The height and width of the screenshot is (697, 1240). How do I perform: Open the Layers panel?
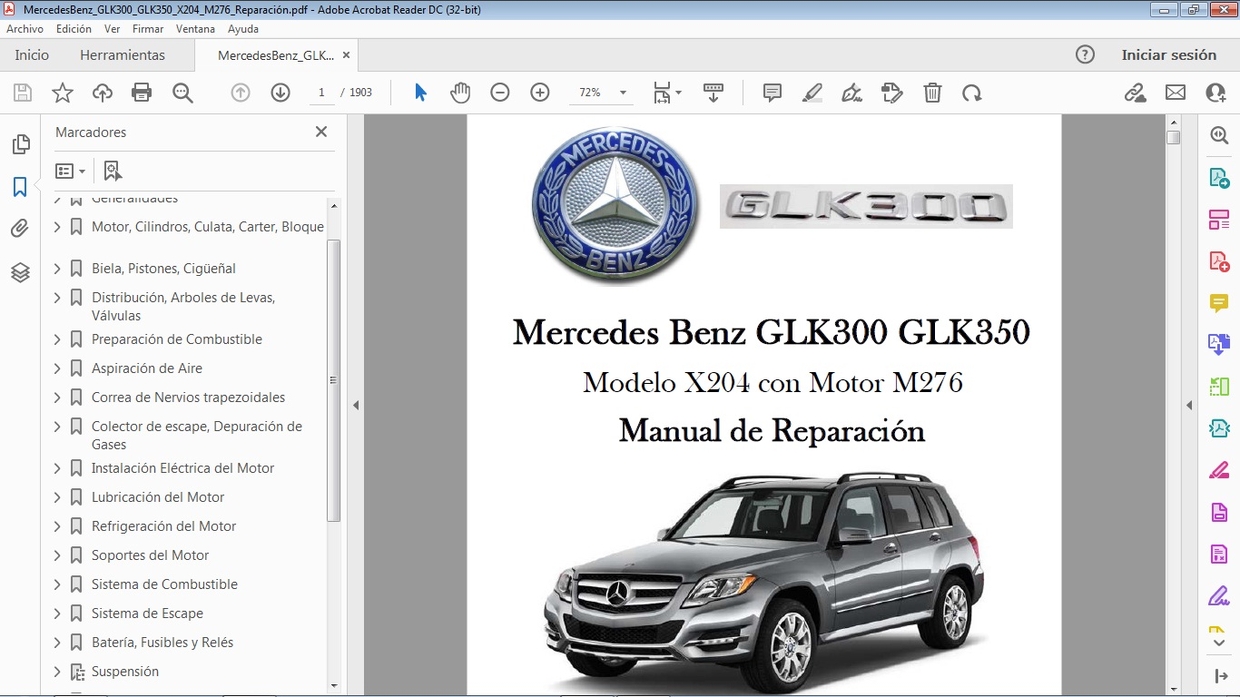pos(21,271)
